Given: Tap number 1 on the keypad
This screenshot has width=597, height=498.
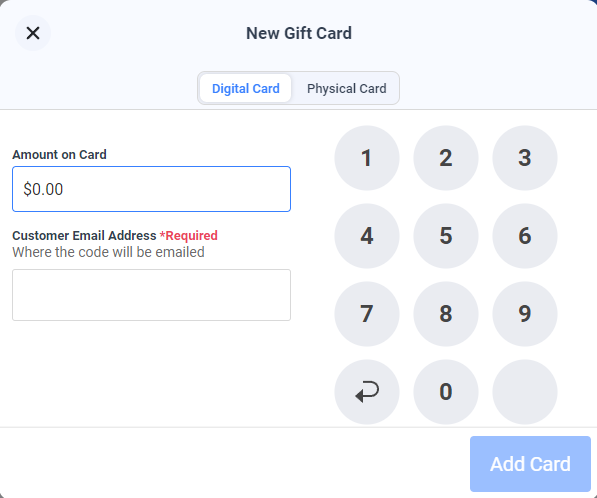Looking at the screenshot, I should (x=367, y=158).
